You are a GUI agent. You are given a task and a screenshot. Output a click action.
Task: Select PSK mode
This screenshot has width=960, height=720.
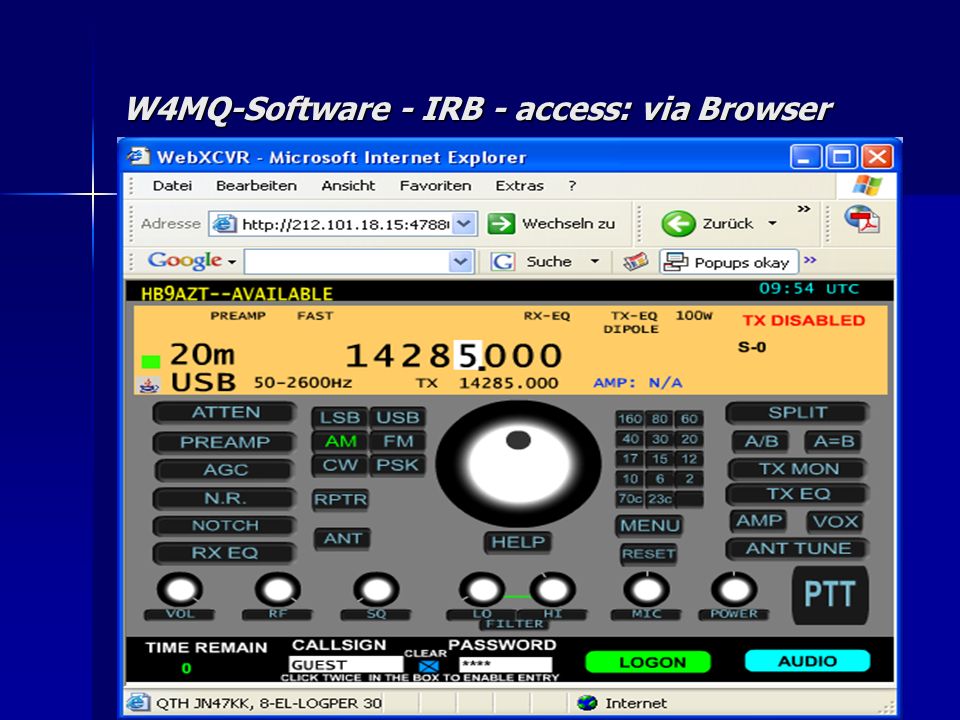[397, 465]
